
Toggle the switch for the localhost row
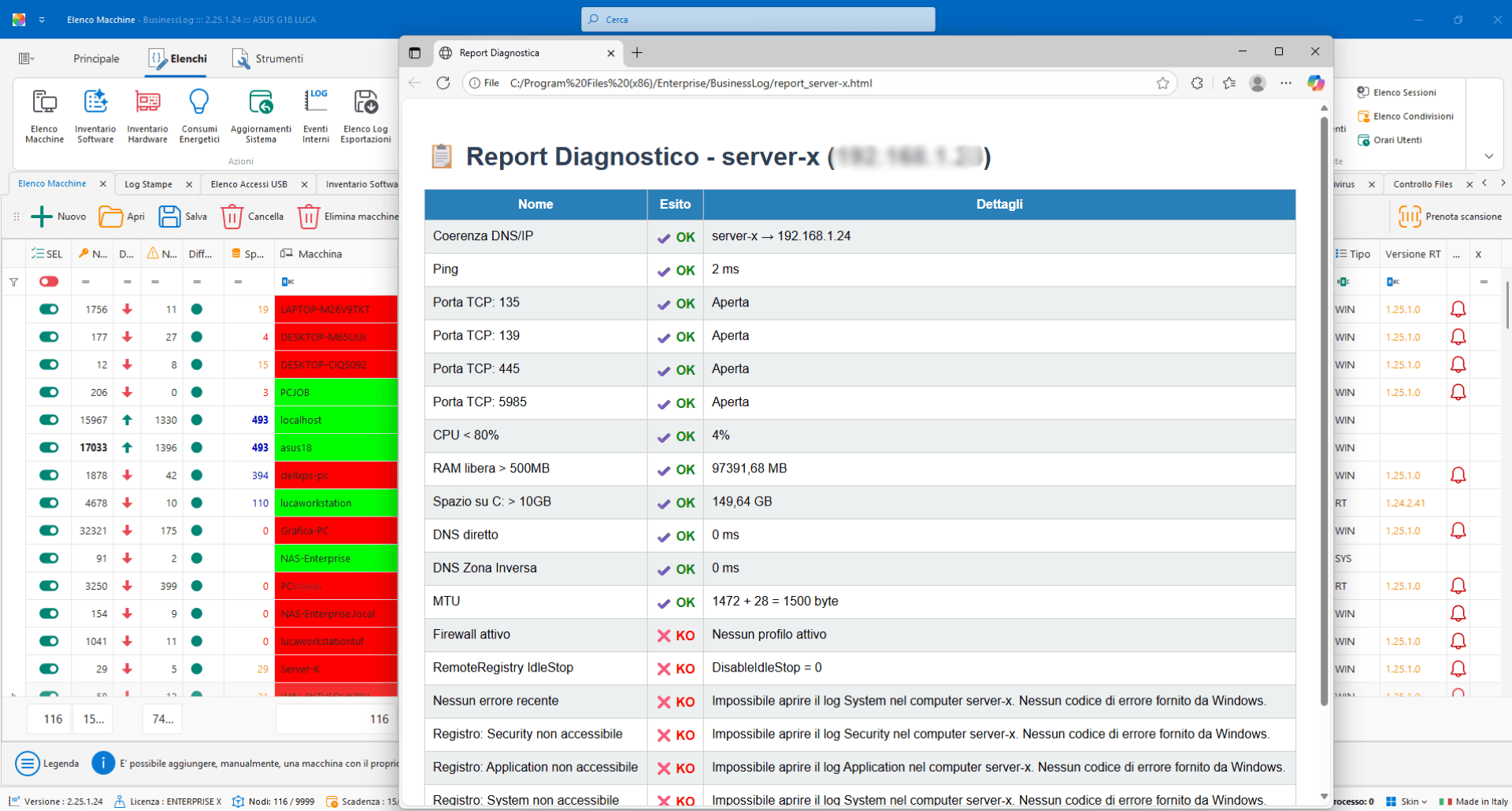click(x=49, y=420)
